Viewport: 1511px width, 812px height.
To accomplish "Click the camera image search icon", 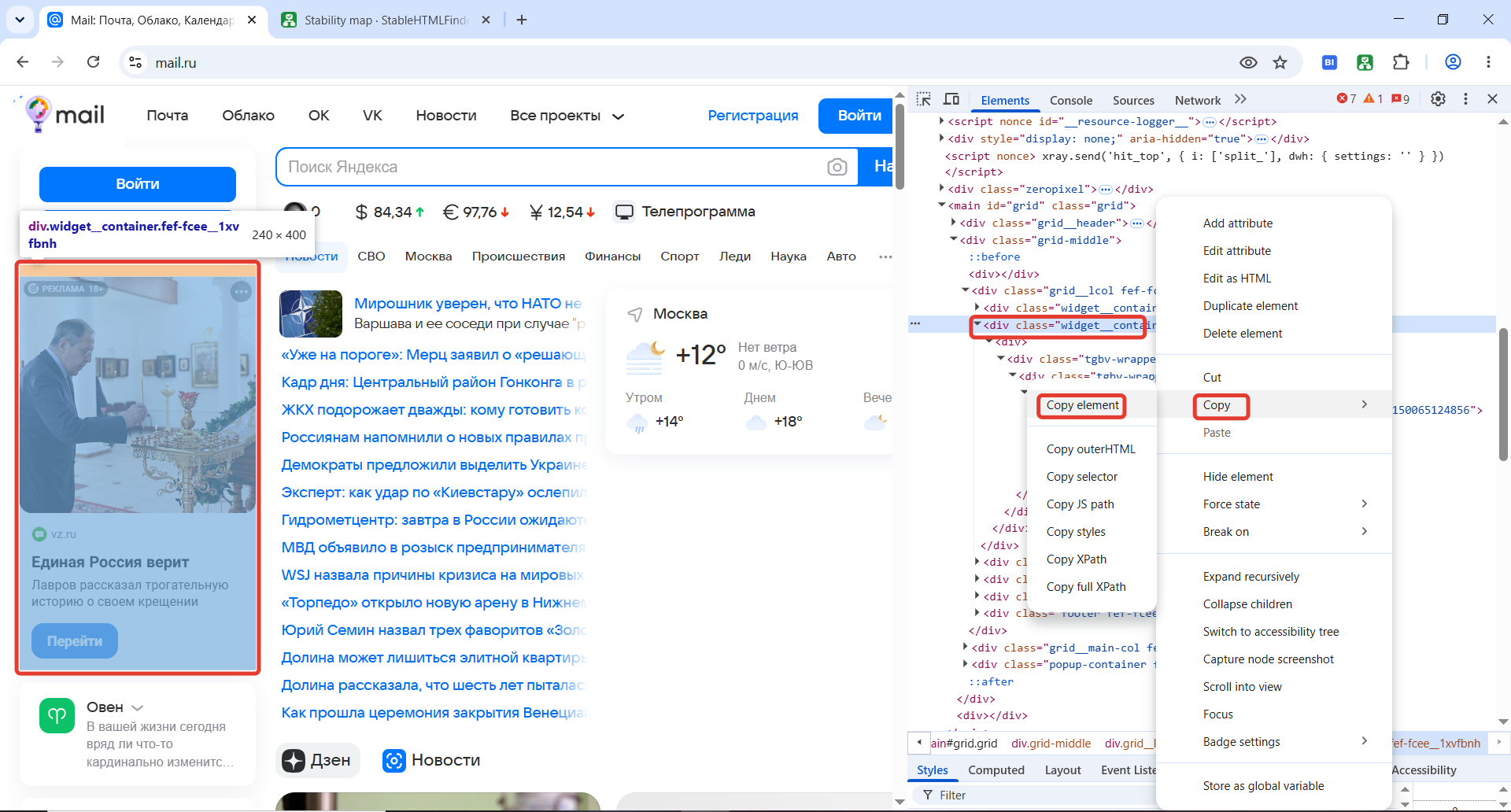I will [x=837, y=167].
